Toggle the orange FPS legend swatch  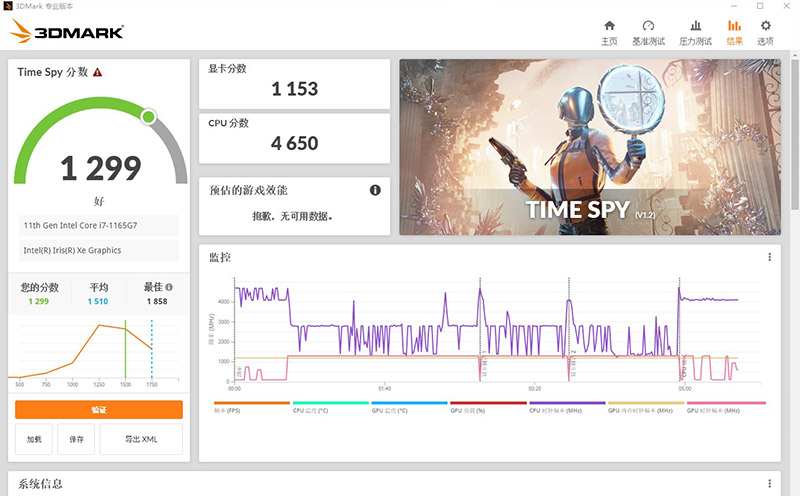[252, 403]
